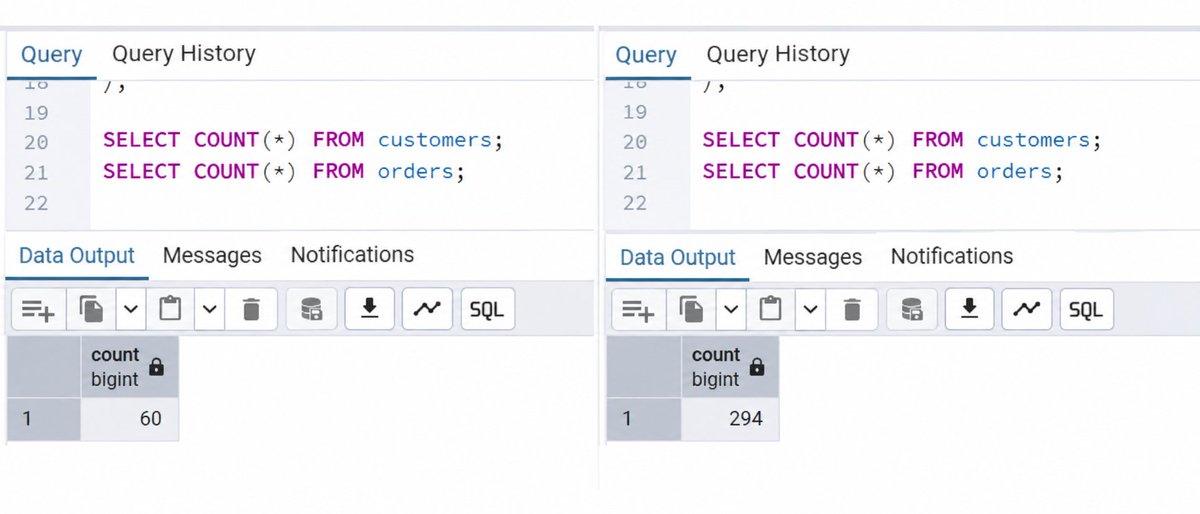1200x514 pixels.
Task: Click Delete trash icon in left pane
Action: [x=251, y=310]
